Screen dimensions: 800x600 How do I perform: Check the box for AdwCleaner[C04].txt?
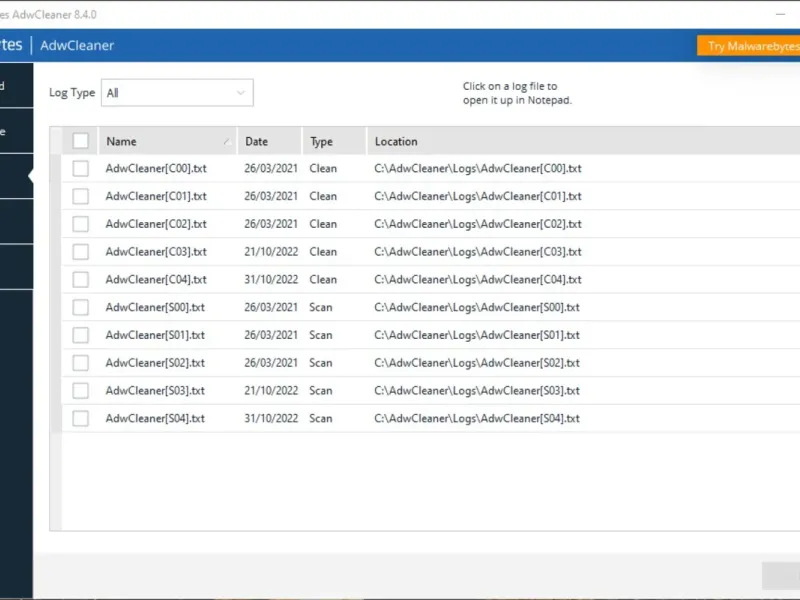80,280
